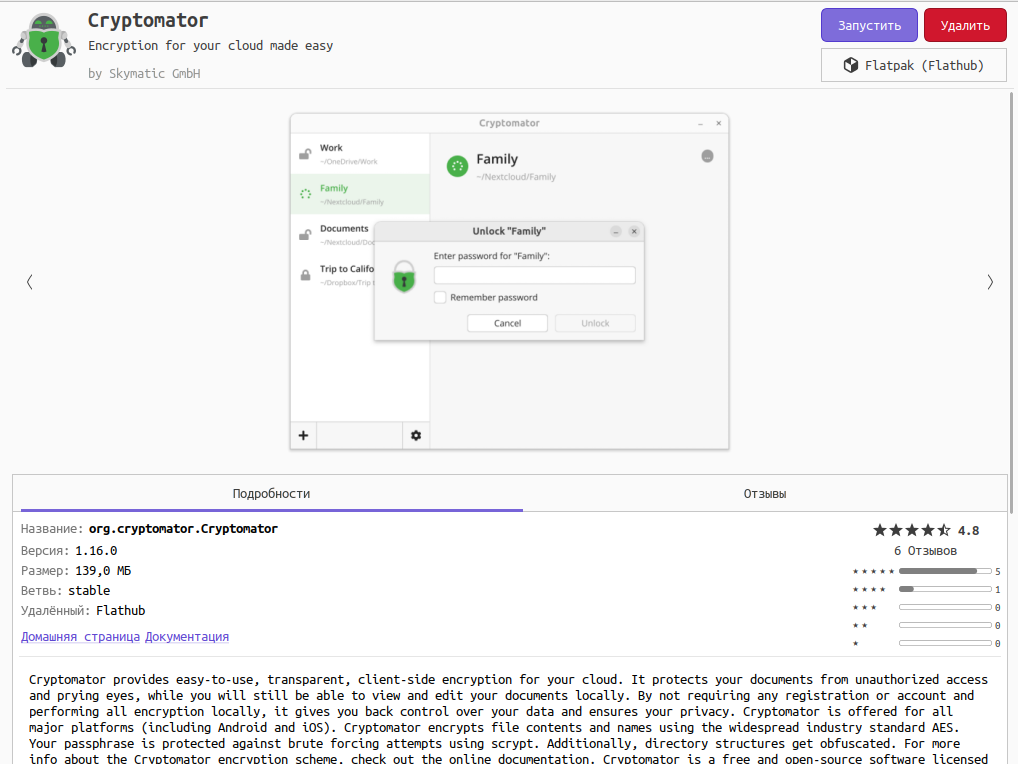Click the five-star rating bar
The width and height of the screenshot is (1018, 764).
(x=945, y=571)
